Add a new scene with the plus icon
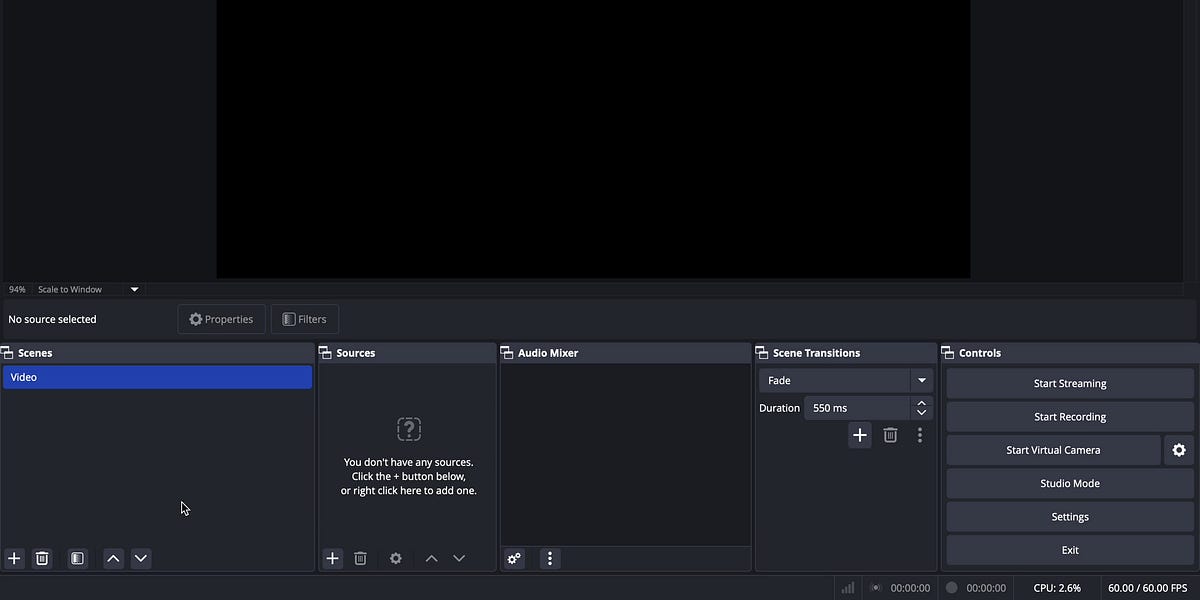This screenshot has height=600, width=1200. click(x=14, y=558)
